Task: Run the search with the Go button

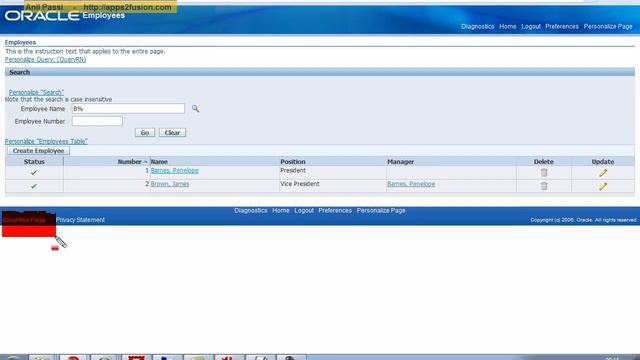Action: [x=145, y=133]
